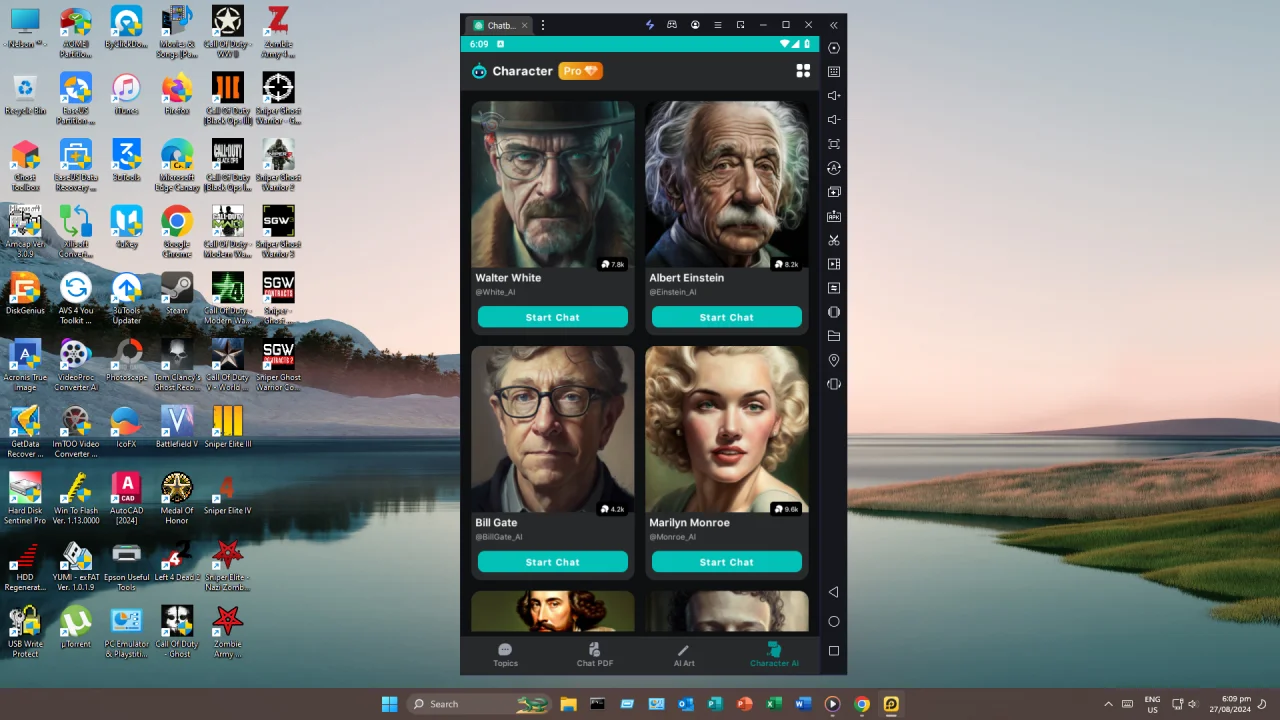Open Walter White portrait thumbnail

552,185
